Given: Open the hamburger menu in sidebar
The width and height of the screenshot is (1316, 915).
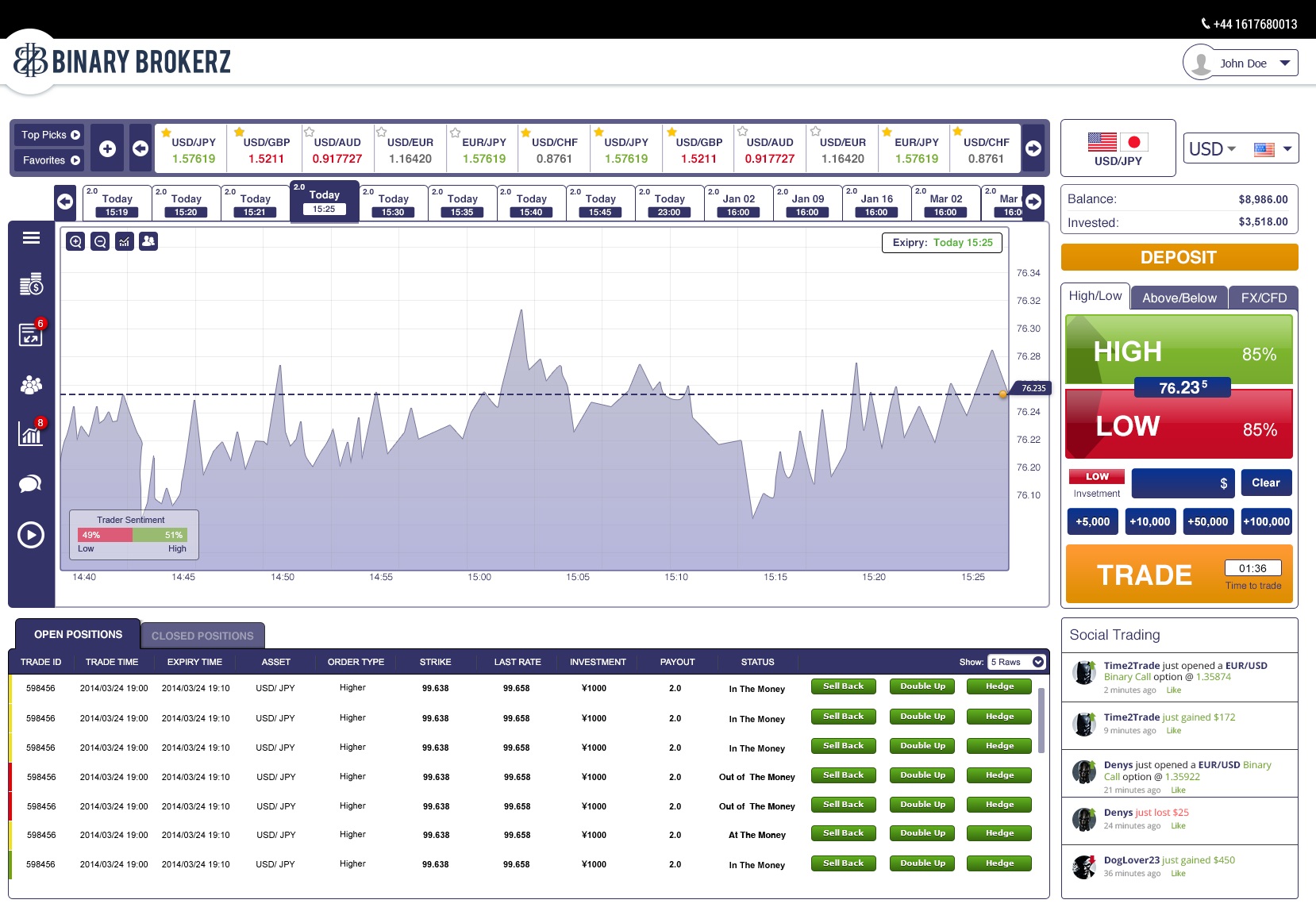Looking at the screenshot, I should (x=31, y=238).
